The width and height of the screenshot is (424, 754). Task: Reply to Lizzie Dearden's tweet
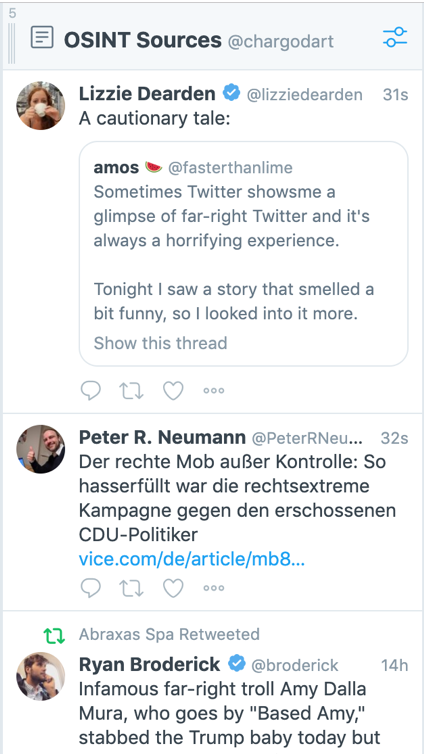(x=90, y=390)
